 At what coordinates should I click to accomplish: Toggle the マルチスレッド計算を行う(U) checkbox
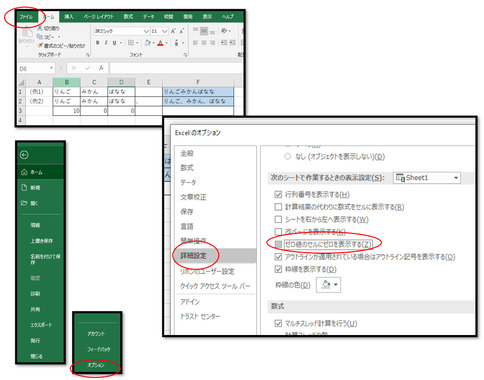pos(278,323)
